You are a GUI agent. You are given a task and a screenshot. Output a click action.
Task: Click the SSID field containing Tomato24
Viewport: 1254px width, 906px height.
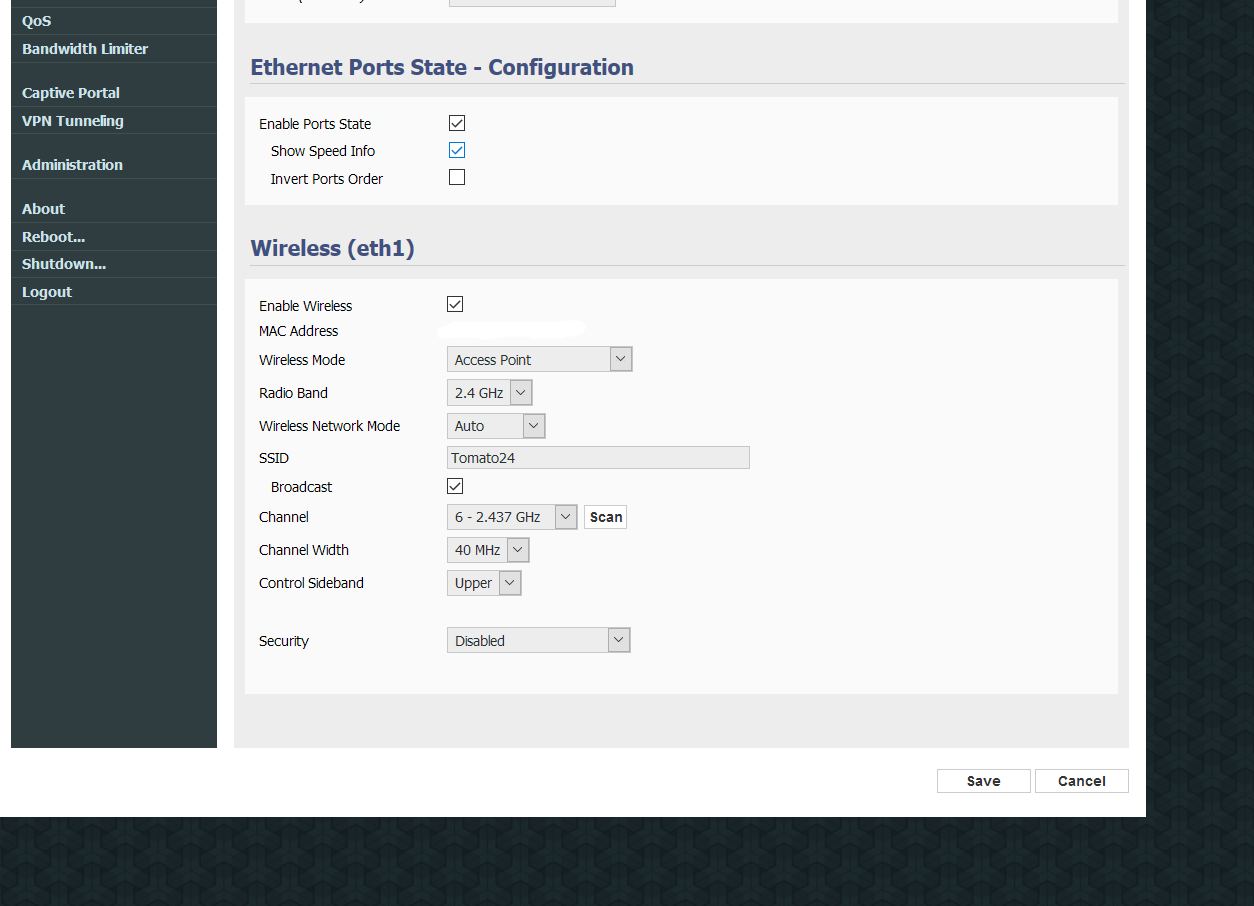point(598,457)
